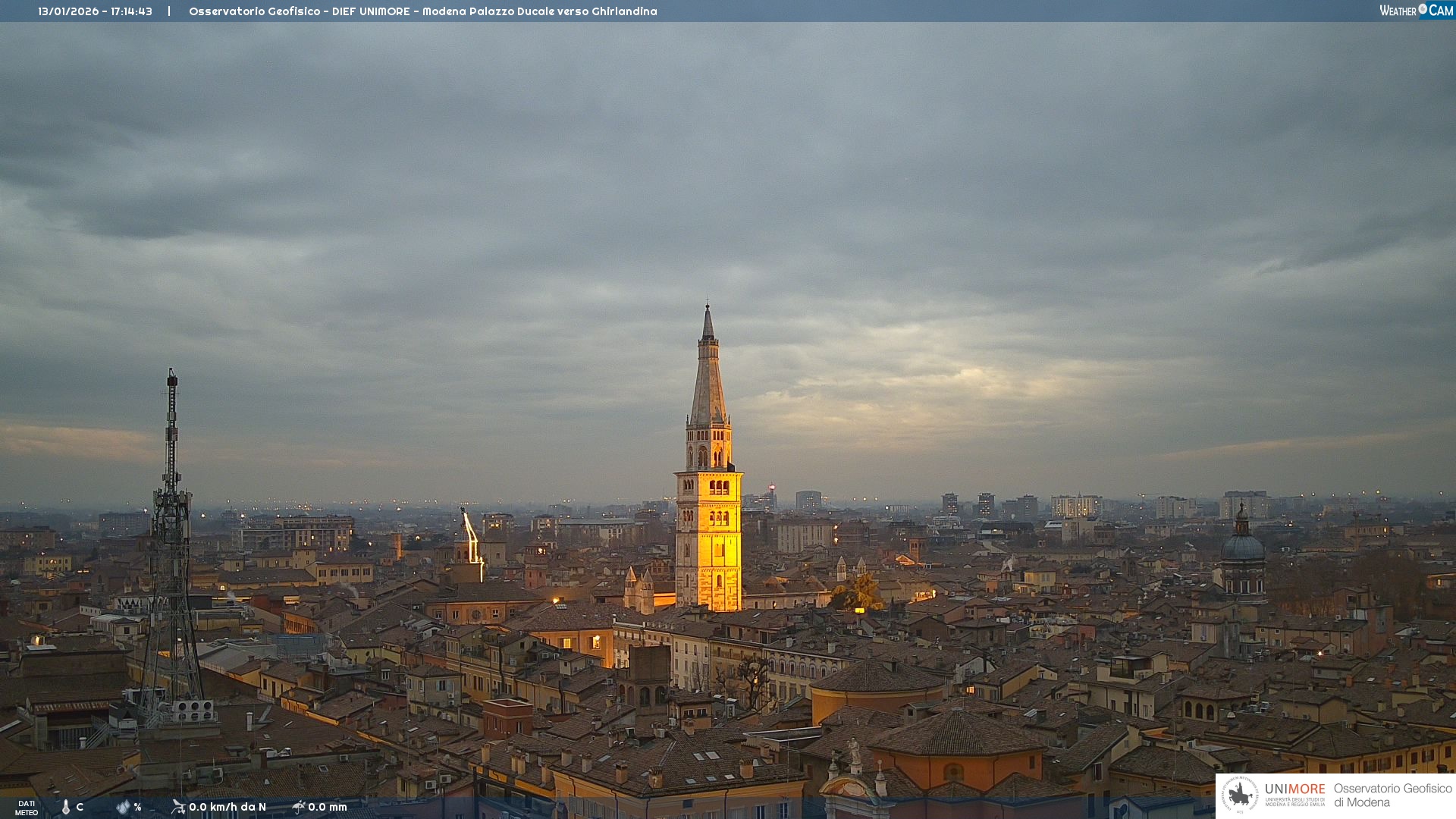Click the camera lens icon in WeatherCam logo

coord(1423,8)
